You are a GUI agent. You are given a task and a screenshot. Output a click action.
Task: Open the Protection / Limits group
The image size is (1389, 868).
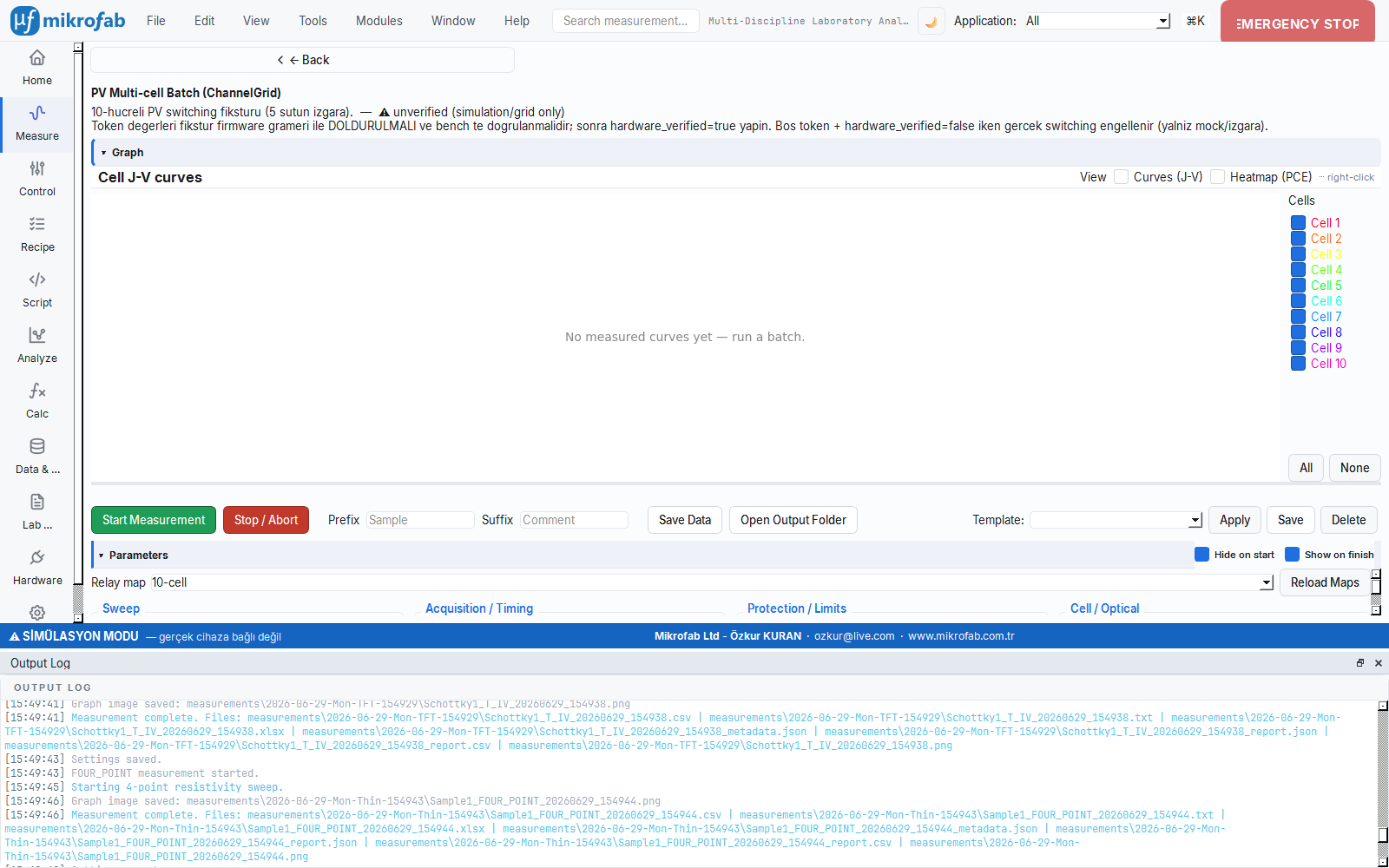[797, 608]
